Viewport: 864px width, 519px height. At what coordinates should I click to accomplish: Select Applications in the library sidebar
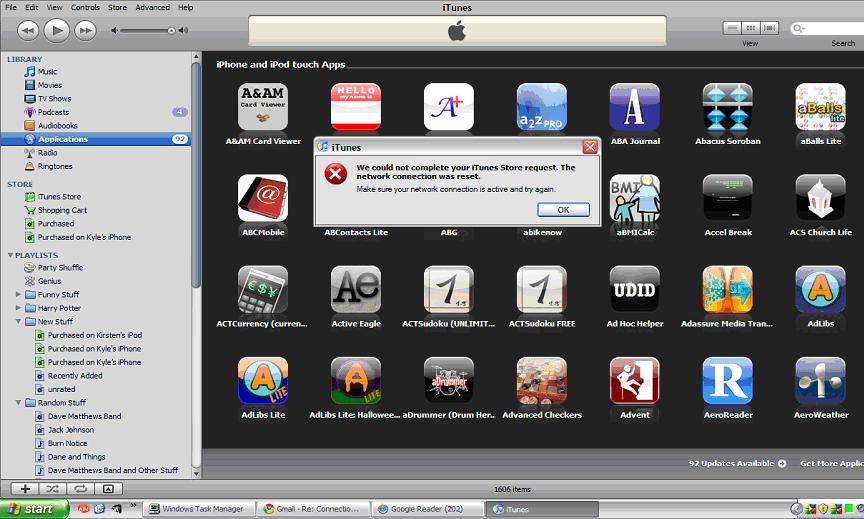[x=95, y=139]
